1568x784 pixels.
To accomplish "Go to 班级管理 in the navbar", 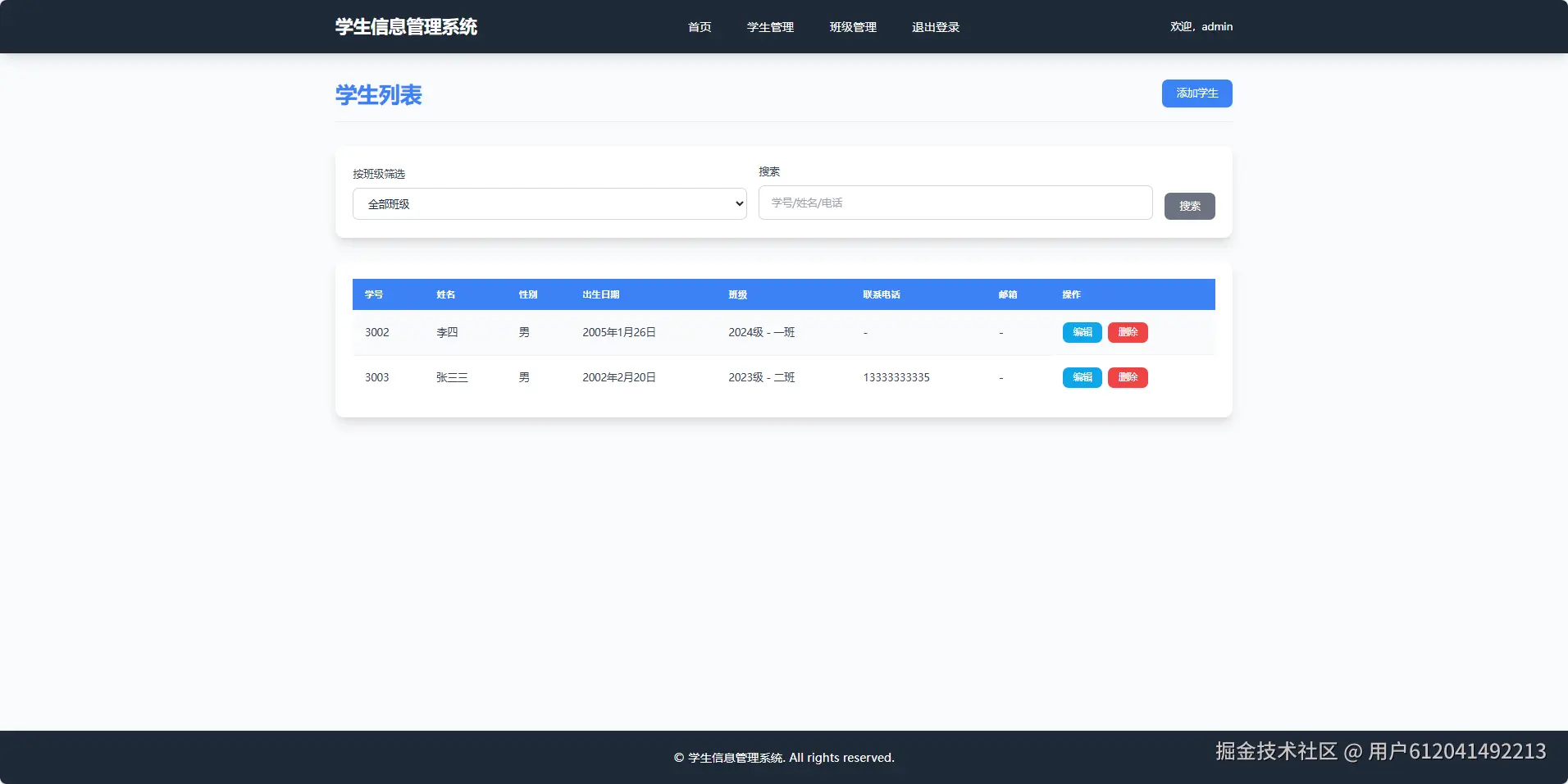I will click(853, 26).
